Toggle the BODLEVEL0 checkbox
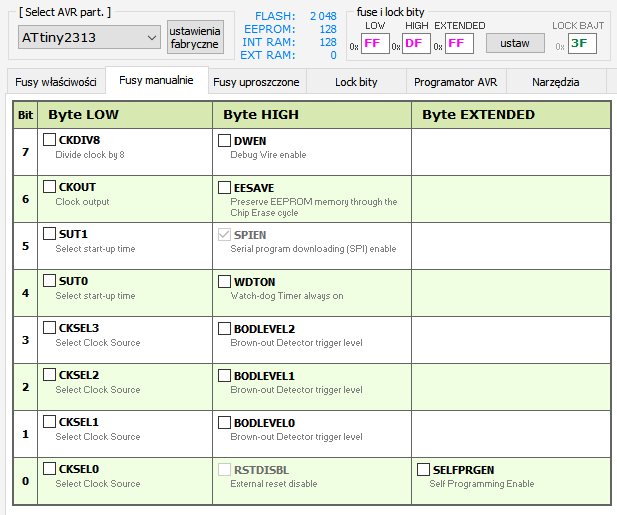Image resolution: width=617 pixels, height=515 pixels. pos(224,423)
